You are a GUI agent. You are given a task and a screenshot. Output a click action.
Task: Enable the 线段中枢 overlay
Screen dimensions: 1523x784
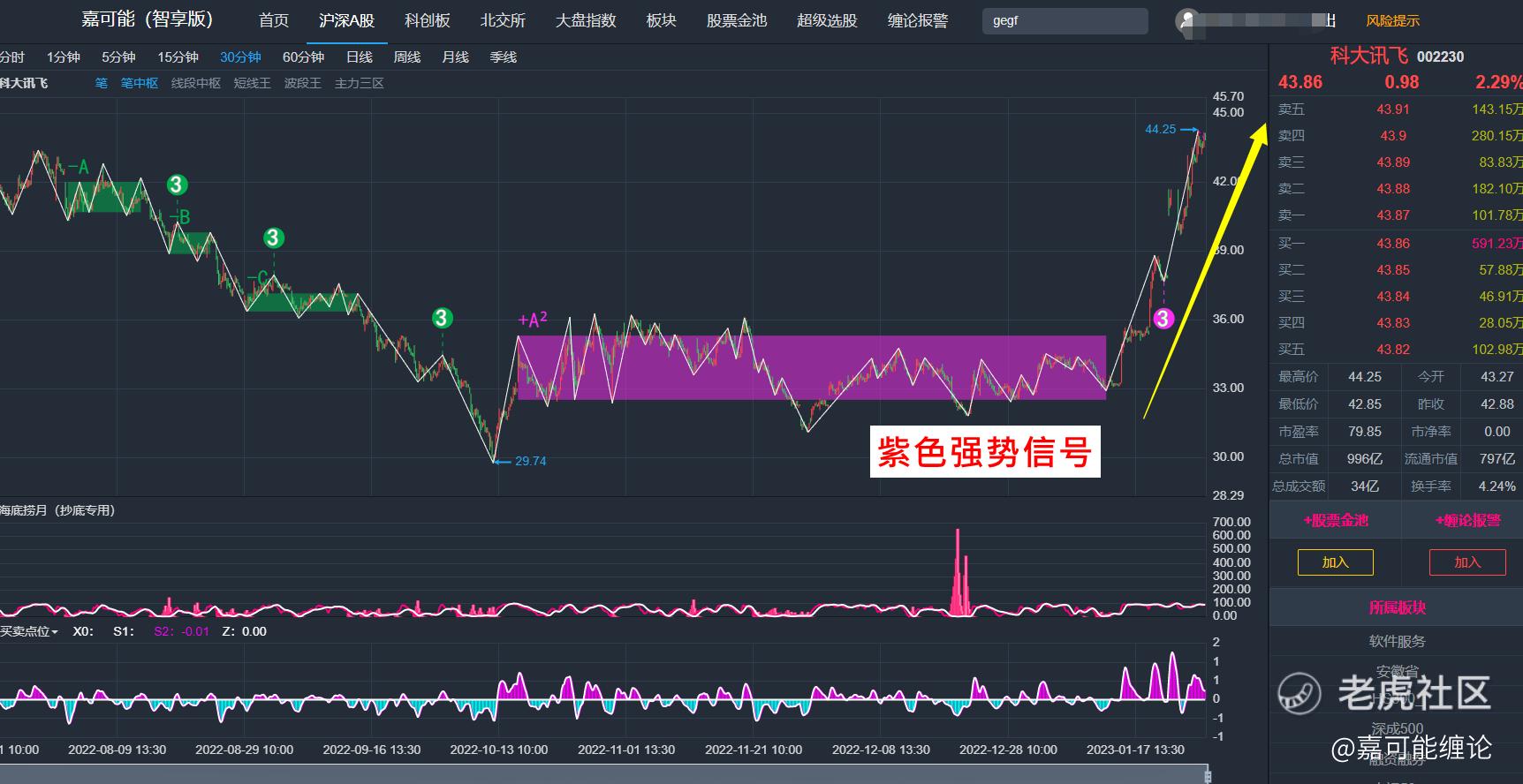click(x=196, y=83)
